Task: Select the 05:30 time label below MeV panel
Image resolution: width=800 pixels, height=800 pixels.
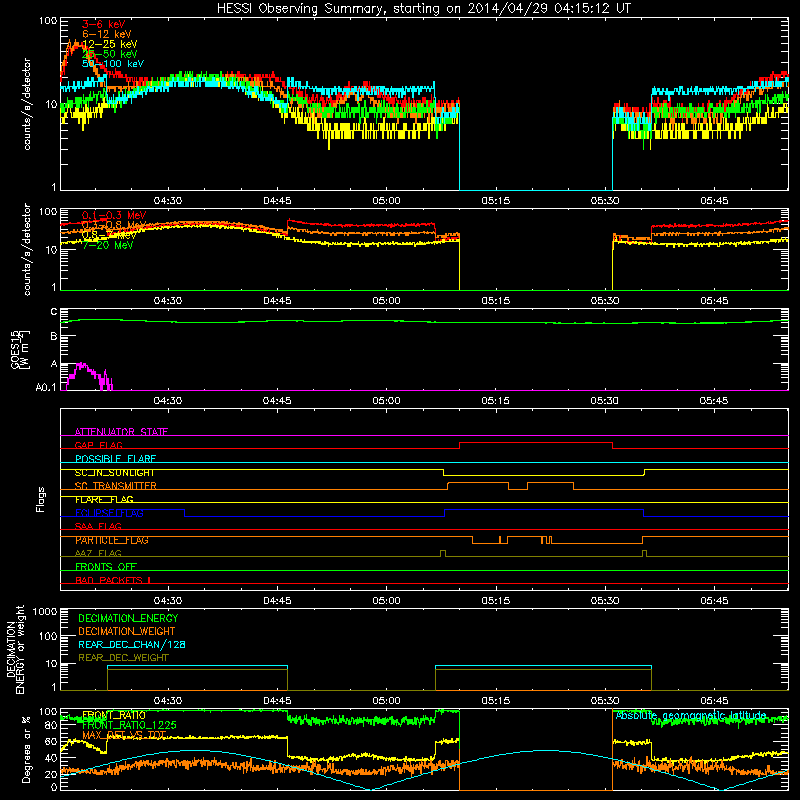Action: [x=605, y=301]
